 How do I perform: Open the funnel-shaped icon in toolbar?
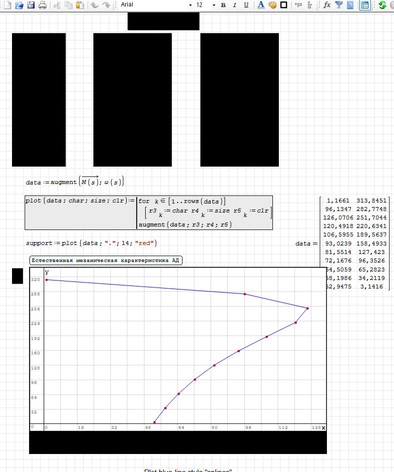pyautogui.click(x=339, y=5)
